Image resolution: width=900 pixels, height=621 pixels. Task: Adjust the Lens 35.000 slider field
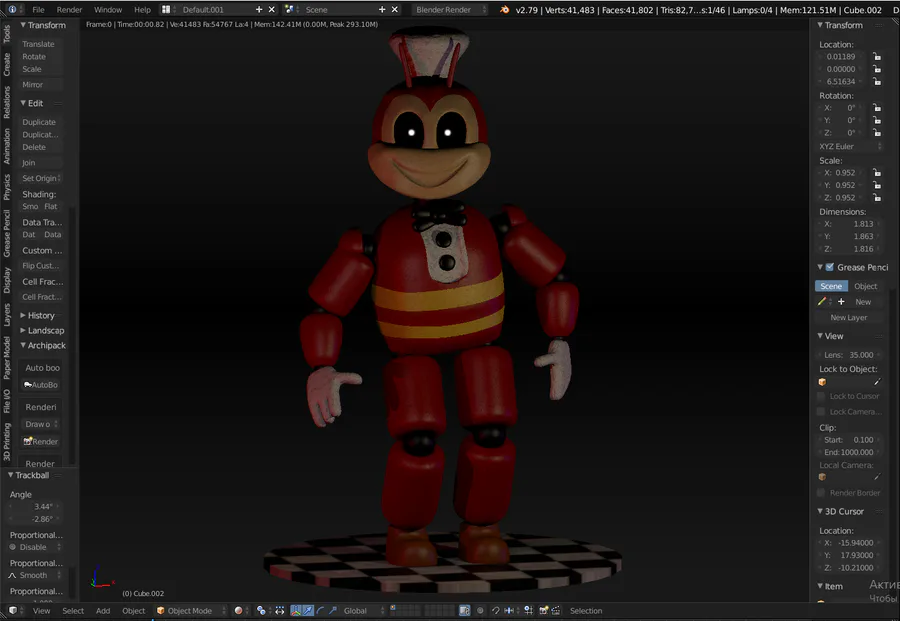[x=849, y=354]
